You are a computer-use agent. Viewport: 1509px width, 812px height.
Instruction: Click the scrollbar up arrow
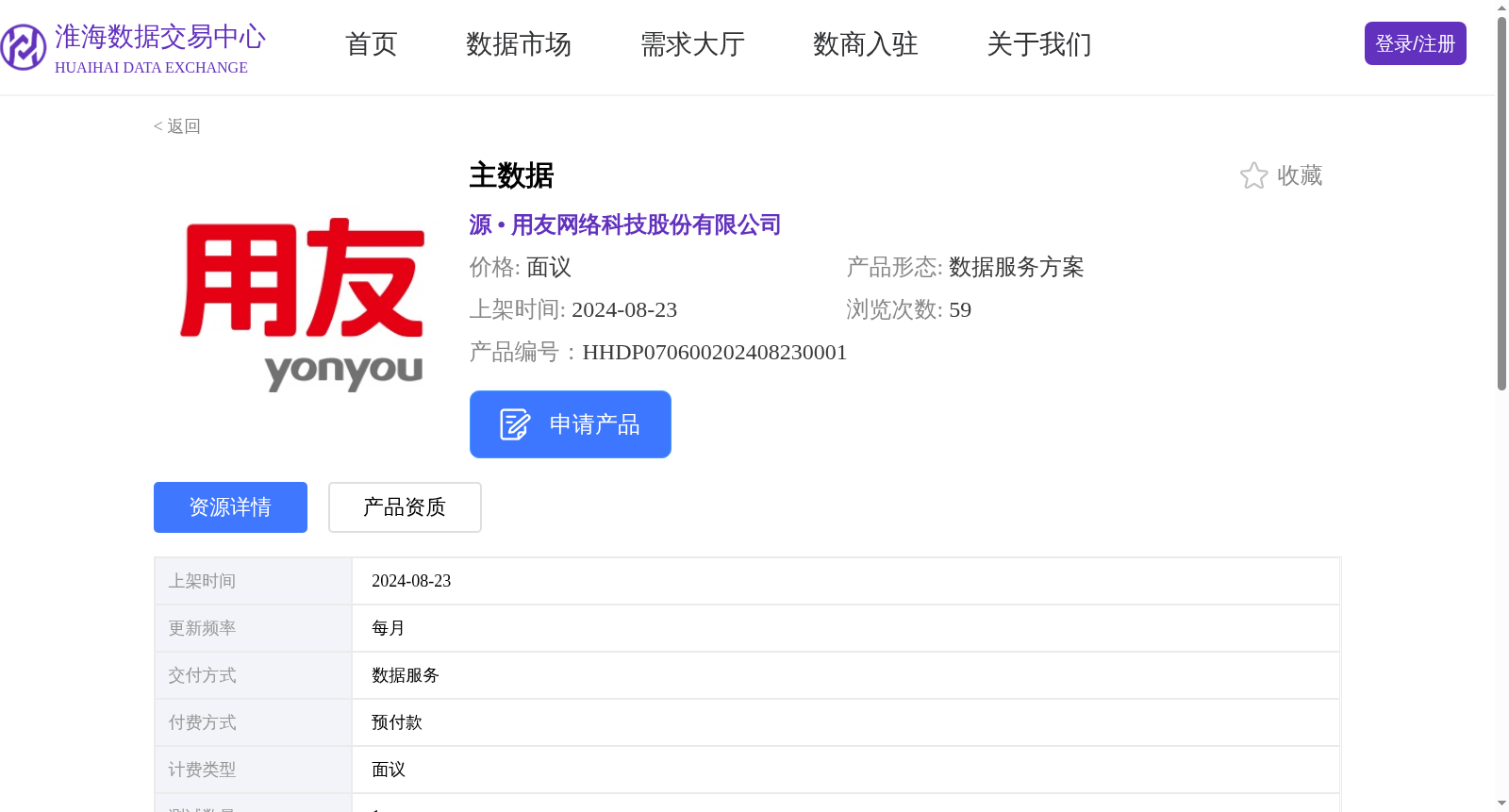[1501, 8]
